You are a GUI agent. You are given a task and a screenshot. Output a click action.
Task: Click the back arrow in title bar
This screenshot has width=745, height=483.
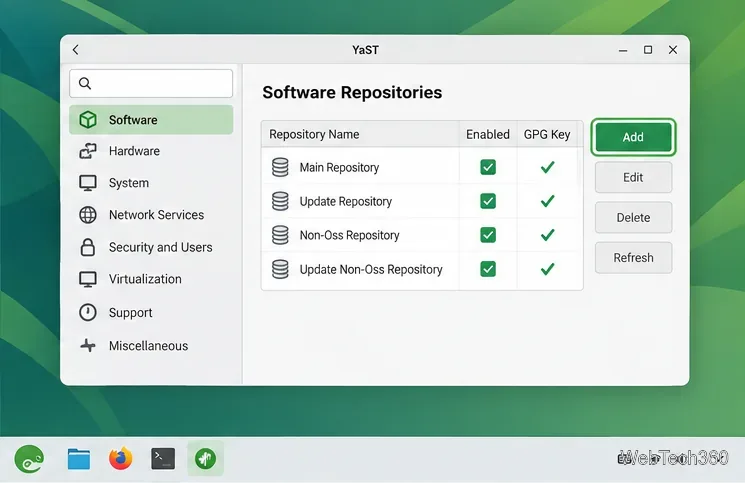click(76, 49)
